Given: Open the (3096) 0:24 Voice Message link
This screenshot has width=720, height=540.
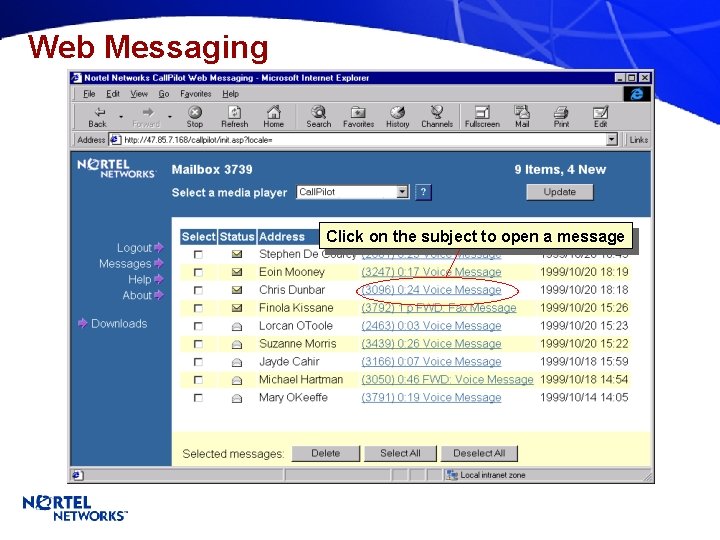Looking at the screenshot, I should [431, 290].
